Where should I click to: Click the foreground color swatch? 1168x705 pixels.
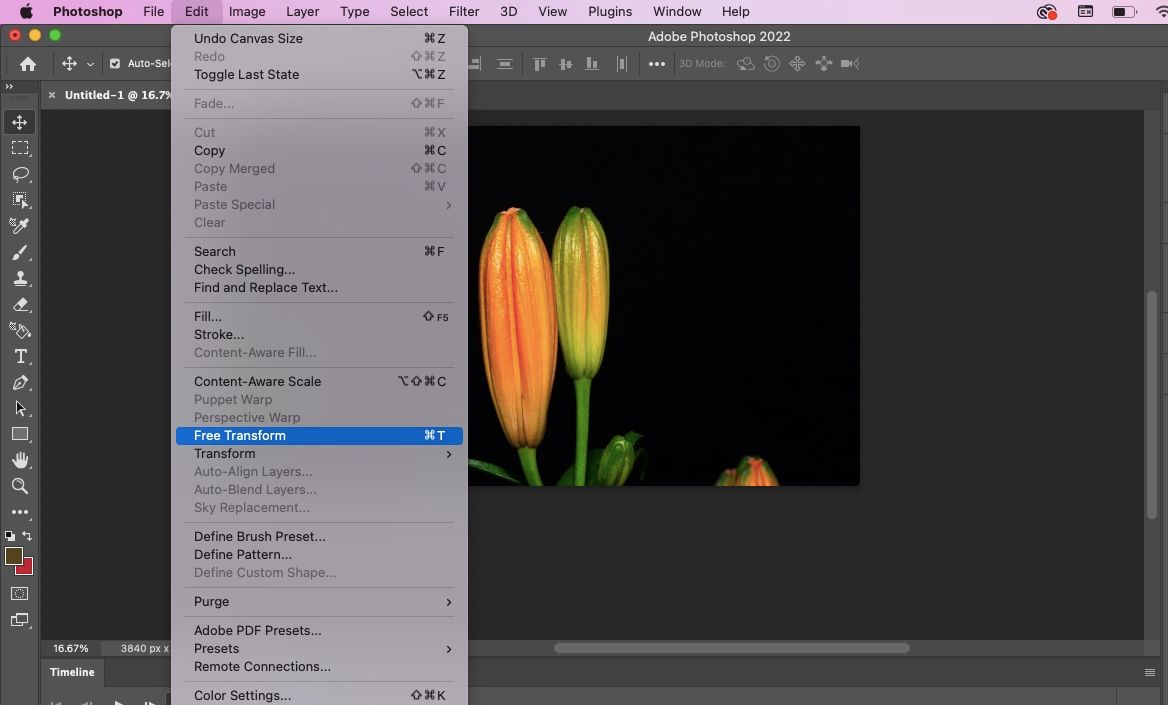[x=14, y=557]
